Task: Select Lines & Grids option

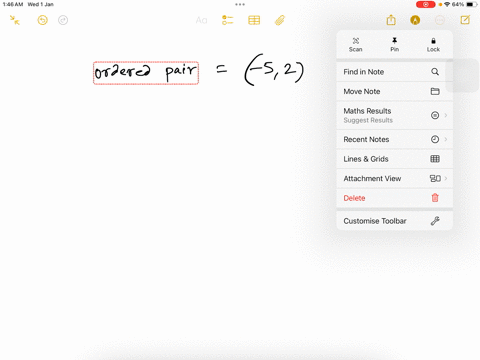Action: point(395,159)
